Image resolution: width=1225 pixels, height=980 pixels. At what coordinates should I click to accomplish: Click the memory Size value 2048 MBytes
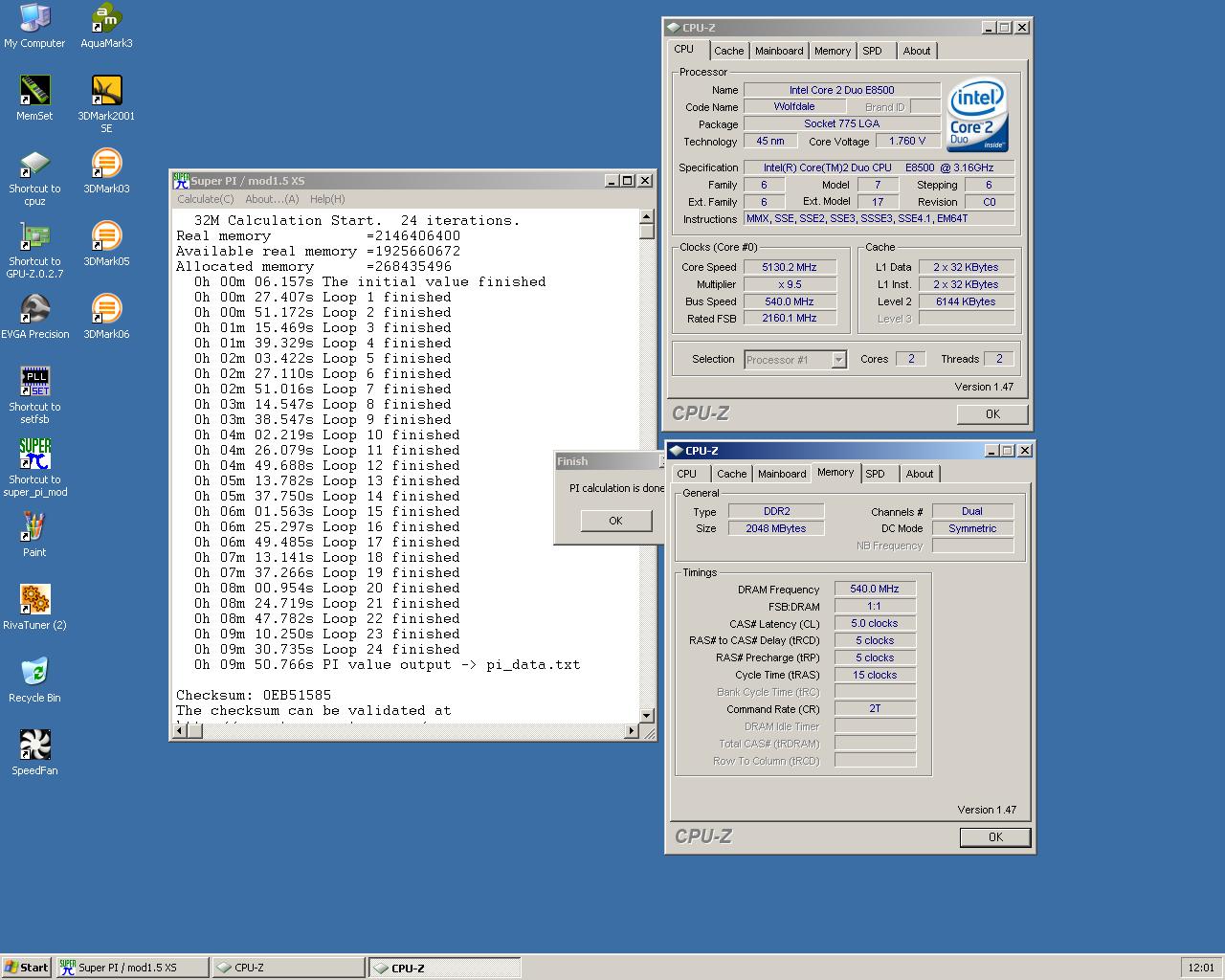pos(776,528)
